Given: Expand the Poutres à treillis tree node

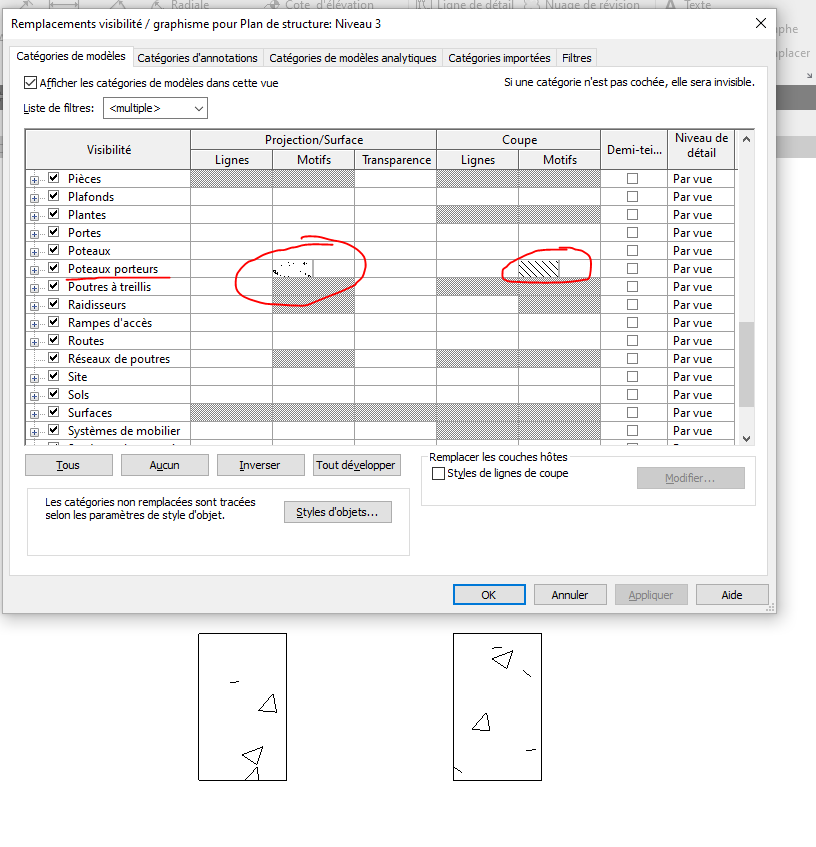Looking at the screenshot, I should [35, 287].
